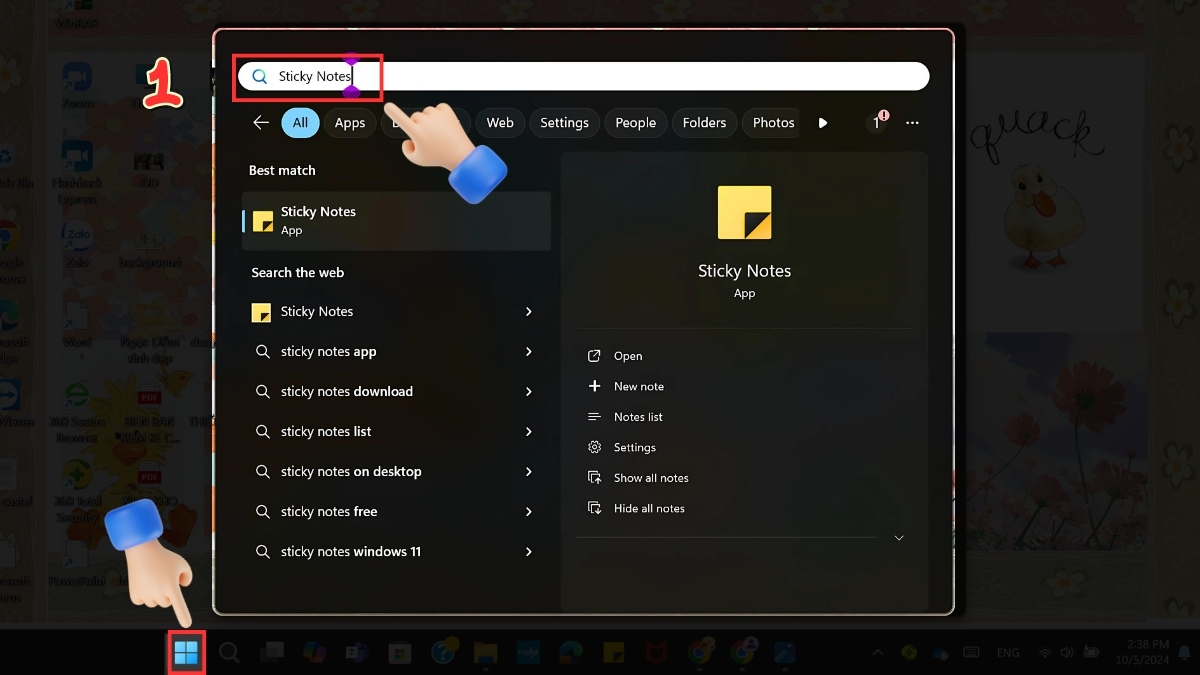Switch to the Web filter tab
This screenshot has height=675, width=1200.
500,122
